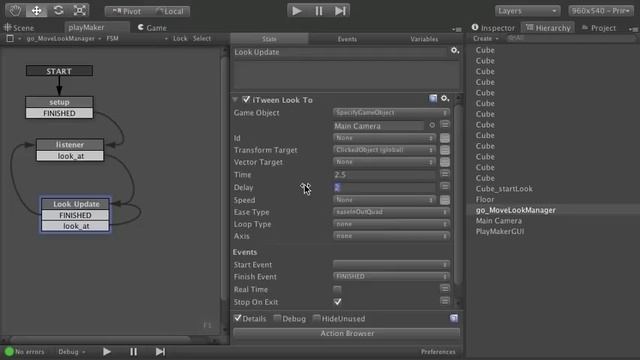Click the look_at transition under listener

(70, 156)
